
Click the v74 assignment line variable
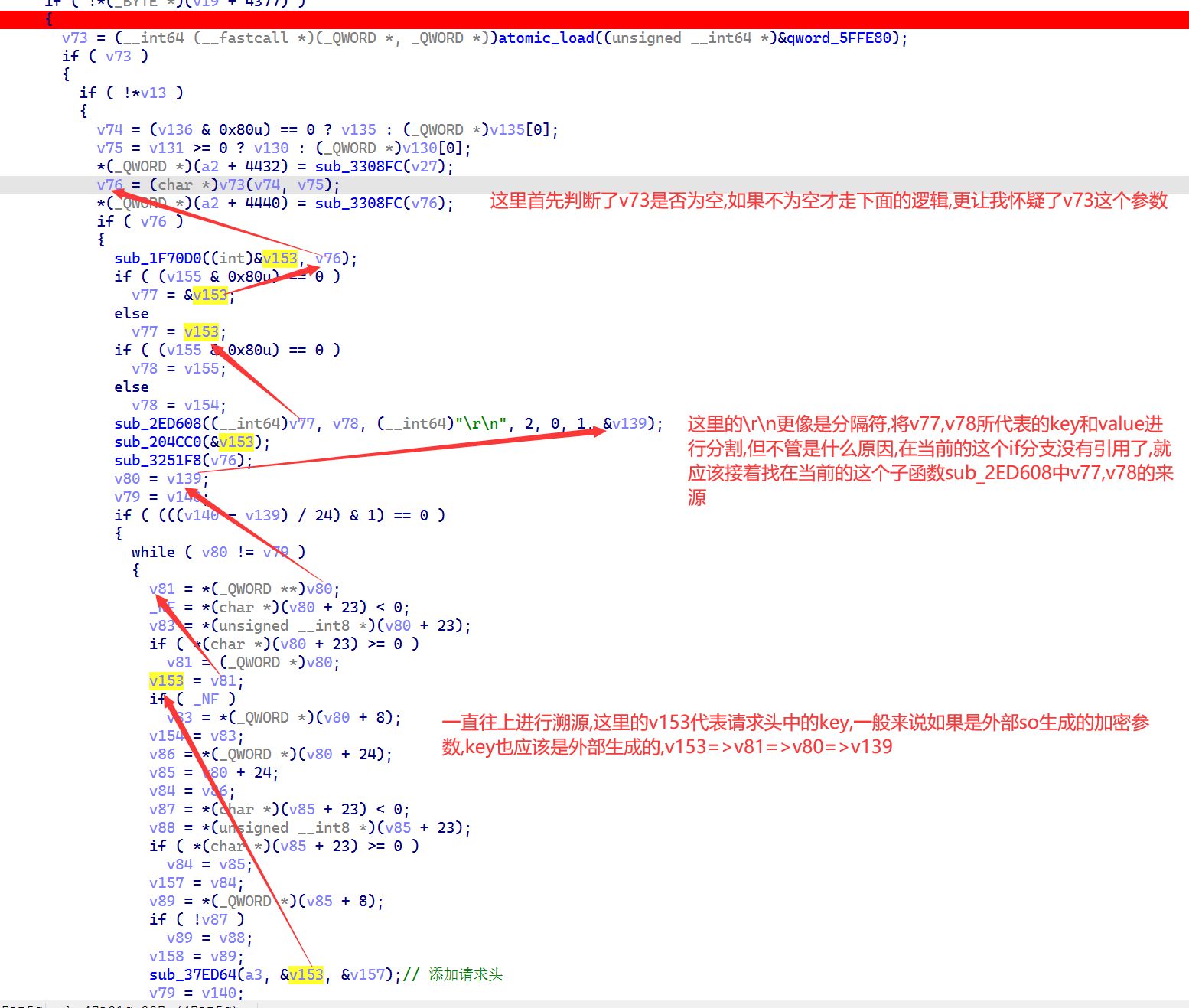(x=109, y=129)
